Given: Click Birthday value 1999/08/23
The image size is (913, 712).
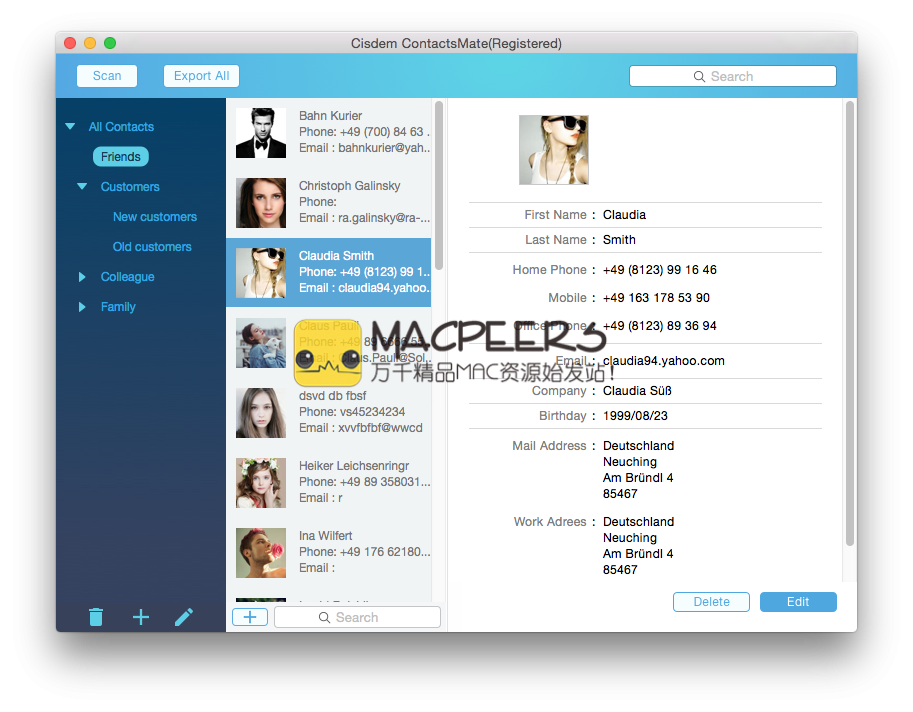Looking at the screenshot, I should click(x=635, y=416).
